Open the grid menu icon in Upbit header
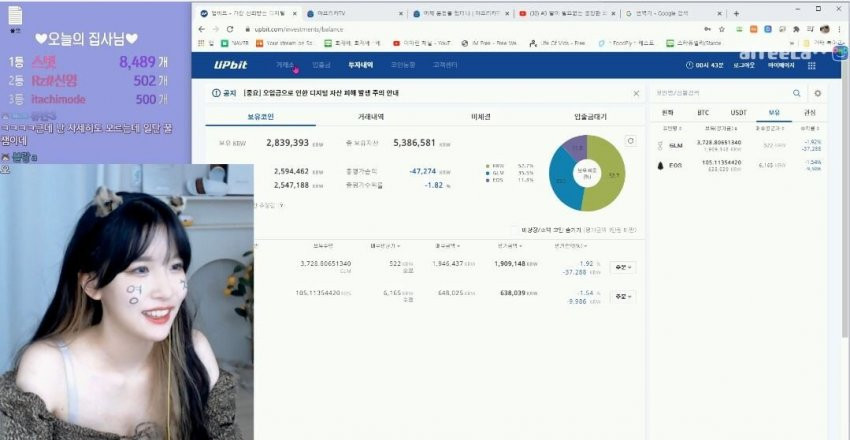 [x=812, y=65]
